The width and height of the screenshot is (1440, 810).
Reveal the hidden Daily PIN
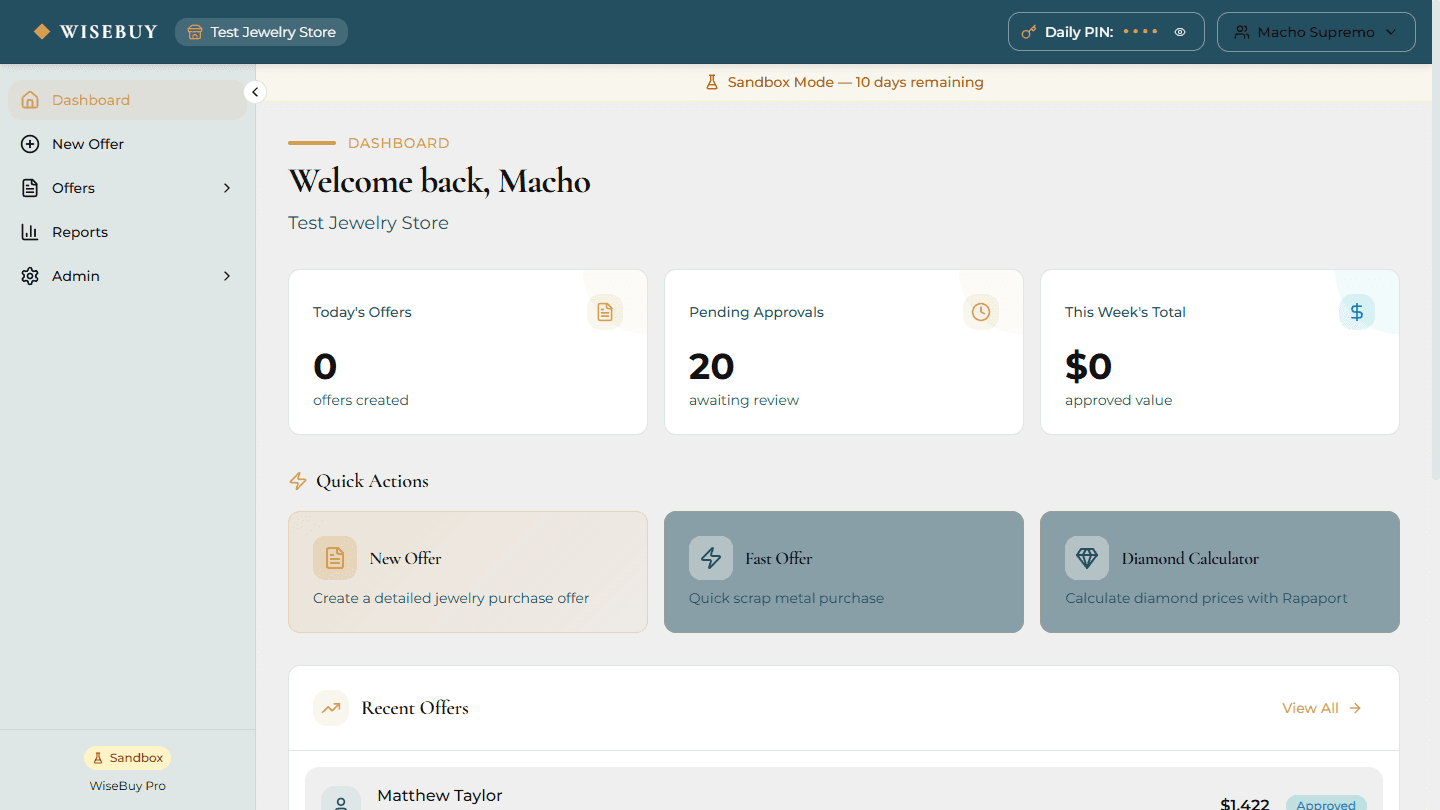[1179, 31]
